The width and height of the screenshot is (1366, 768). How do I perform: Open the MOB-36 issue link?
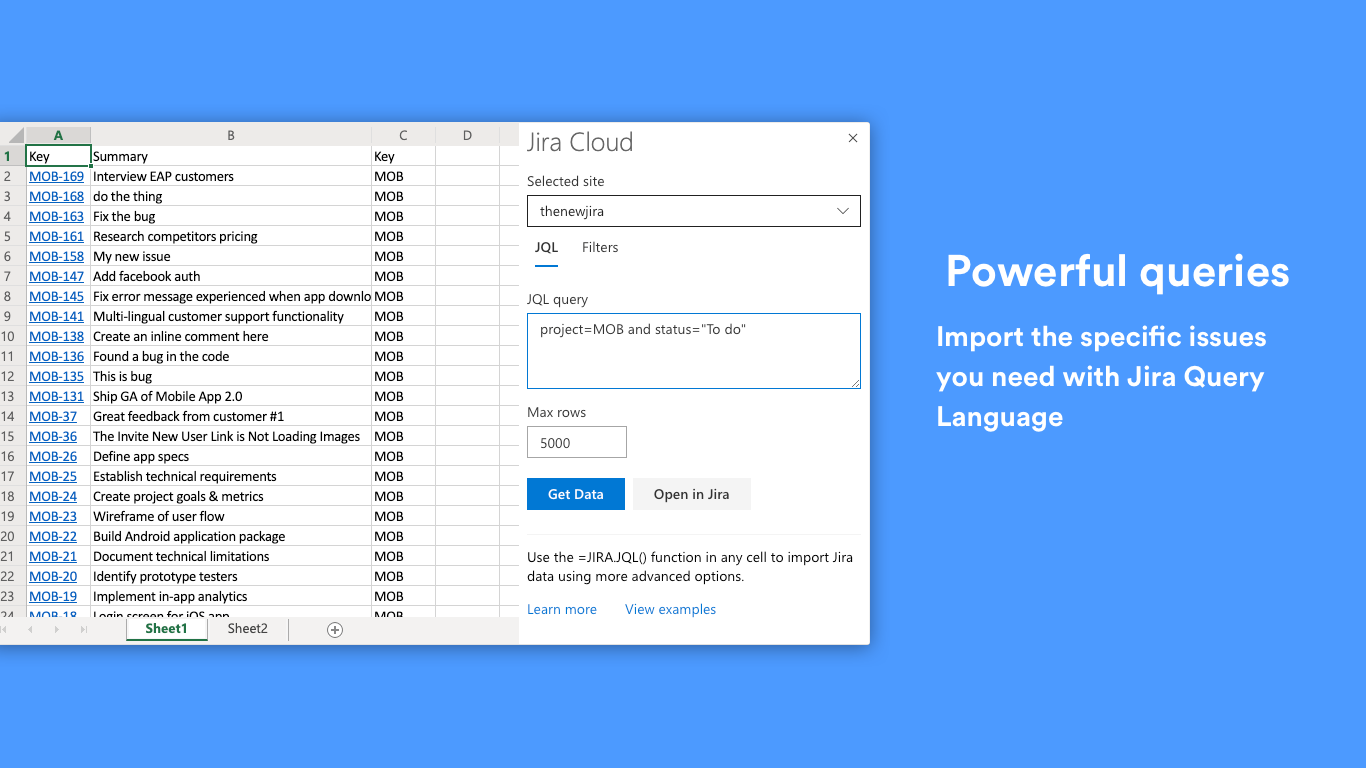tap(53, 436)
